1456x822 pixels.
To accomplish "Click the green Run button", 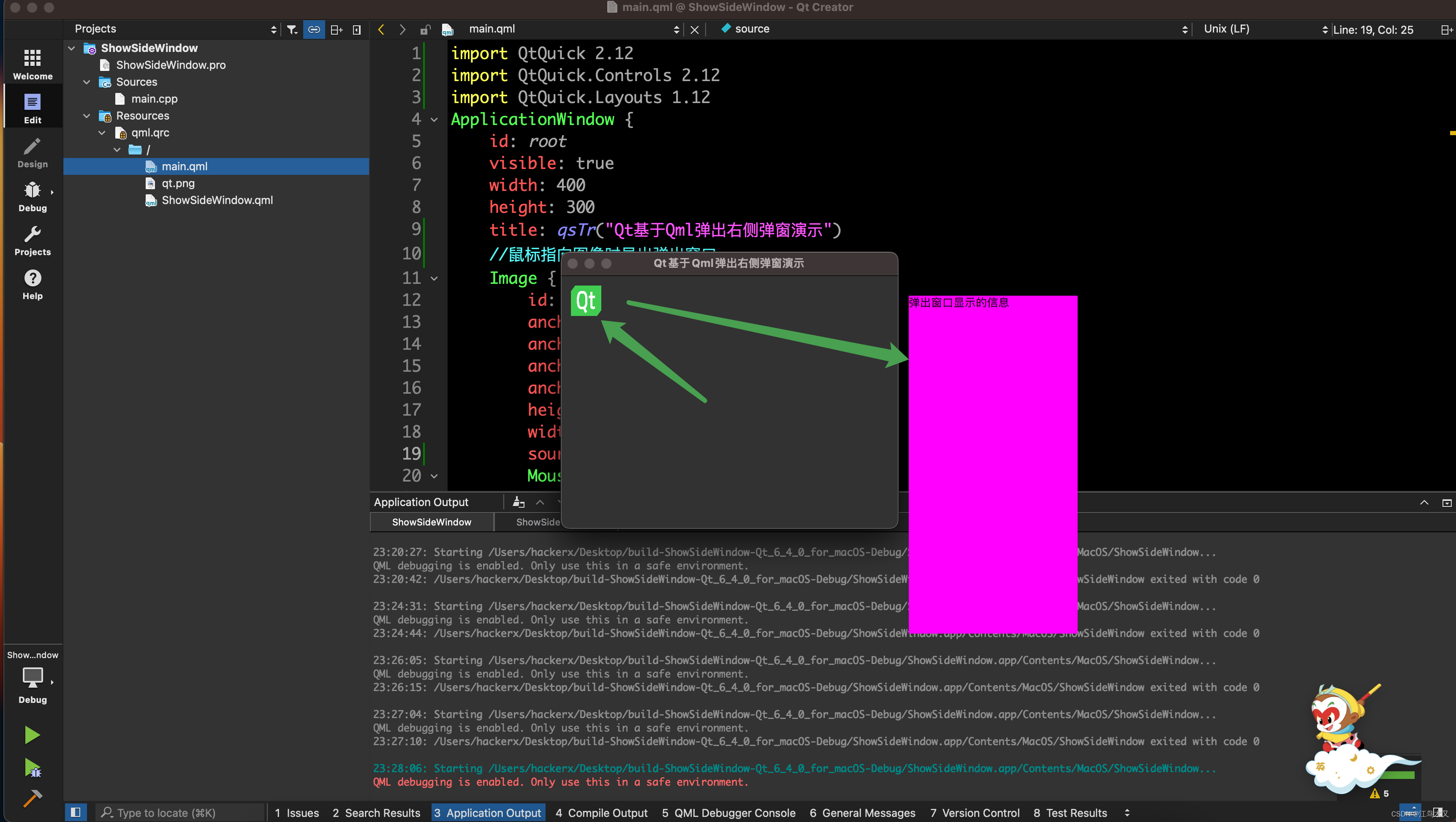I will 32,735.
